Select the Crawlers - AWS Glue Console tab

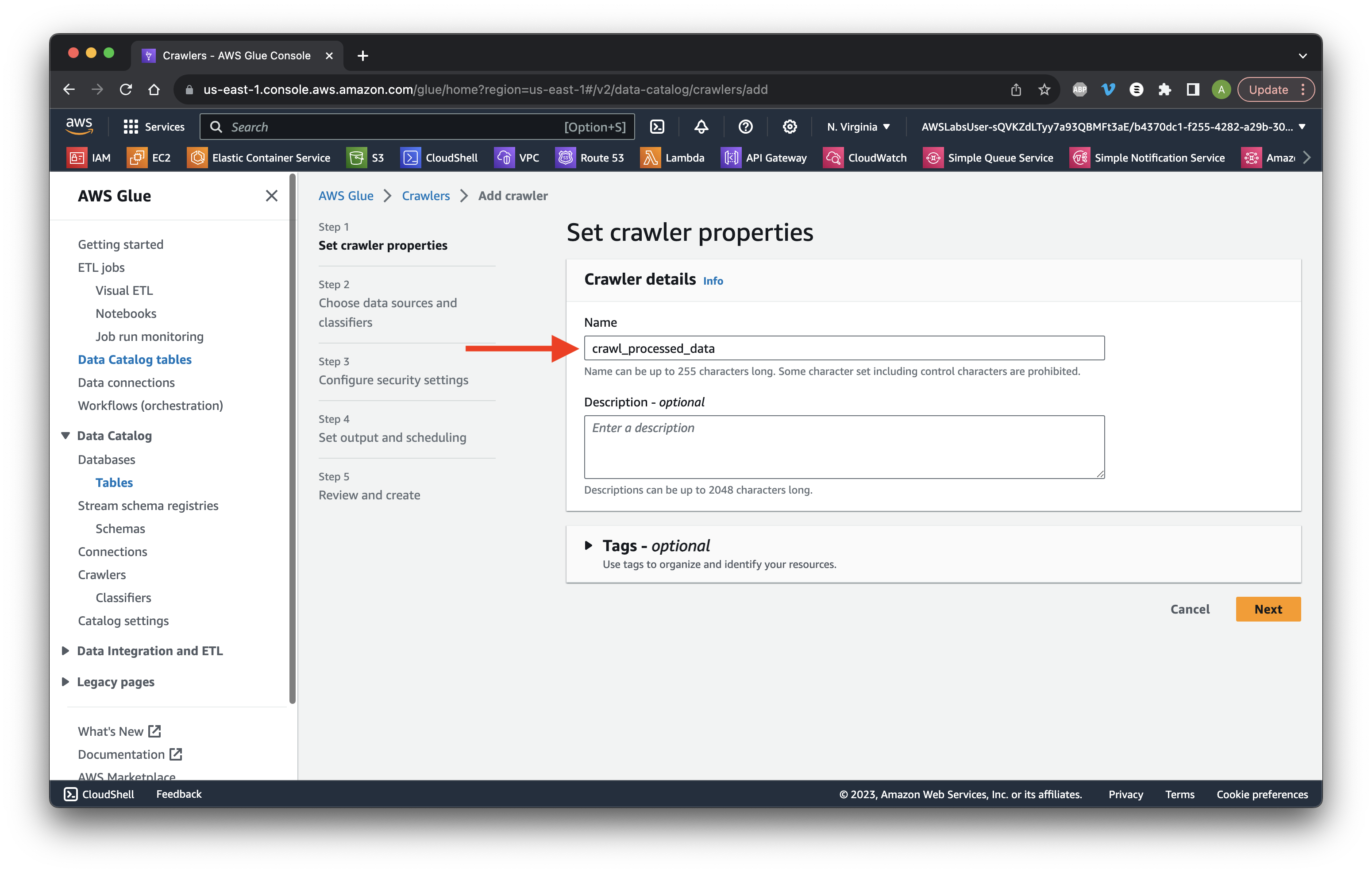(x=236, y=55)
